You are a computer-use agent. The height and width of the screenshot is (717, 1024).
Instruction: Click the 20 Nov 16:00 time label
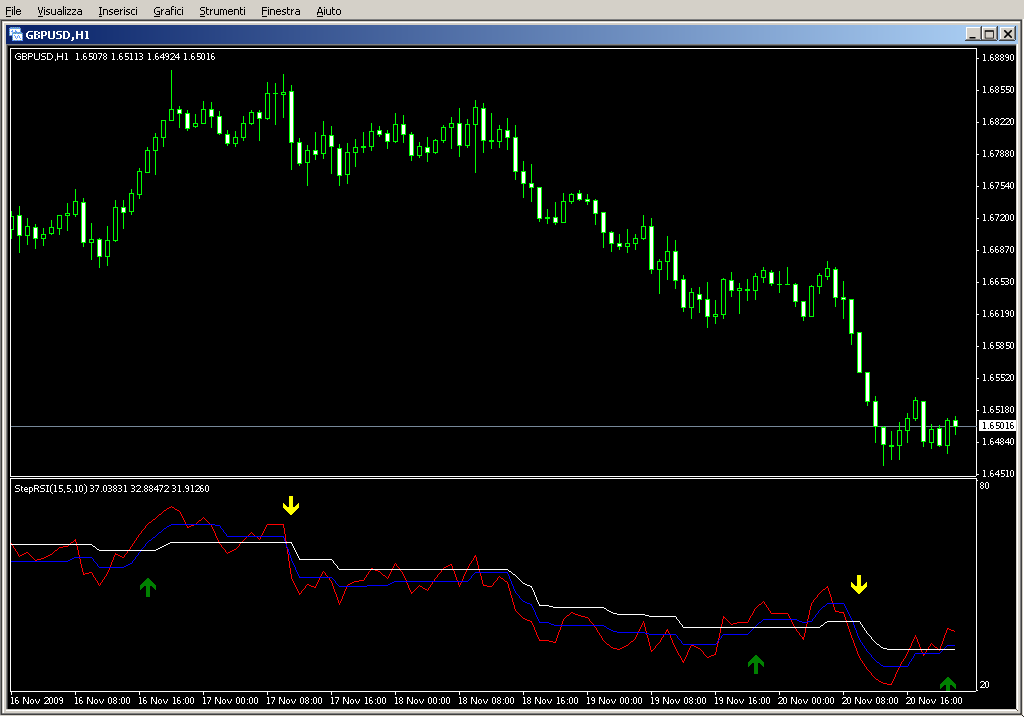[934, 701]
